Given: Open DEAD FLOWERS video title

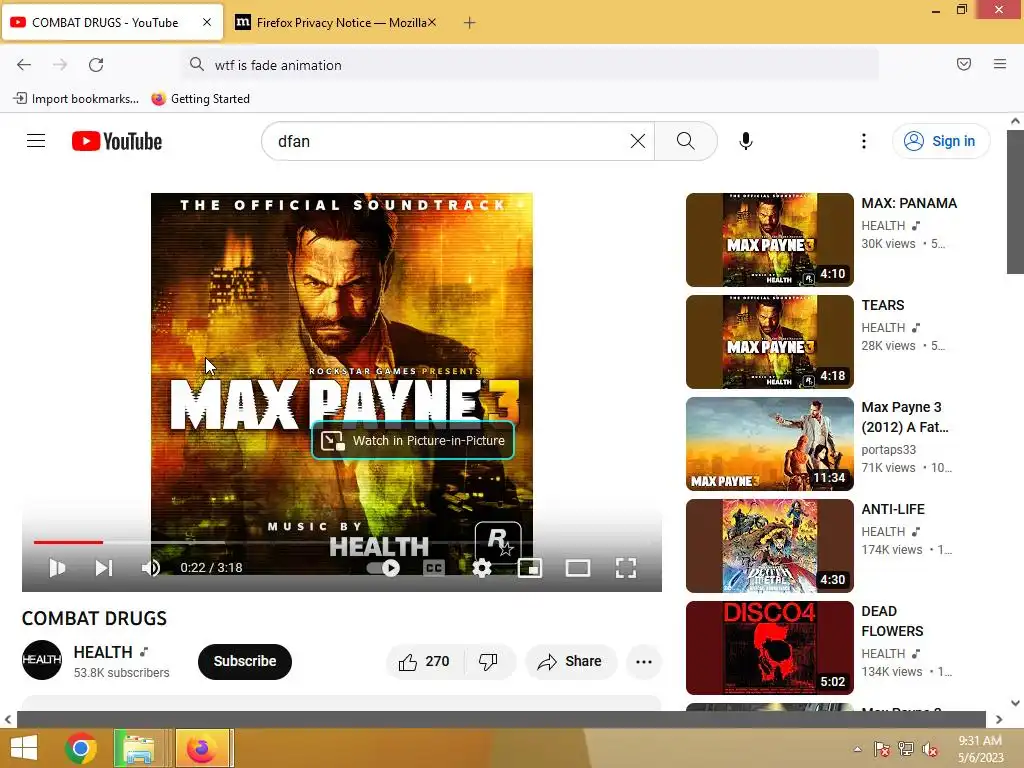Looking at the screenshot, I should 892,621.
